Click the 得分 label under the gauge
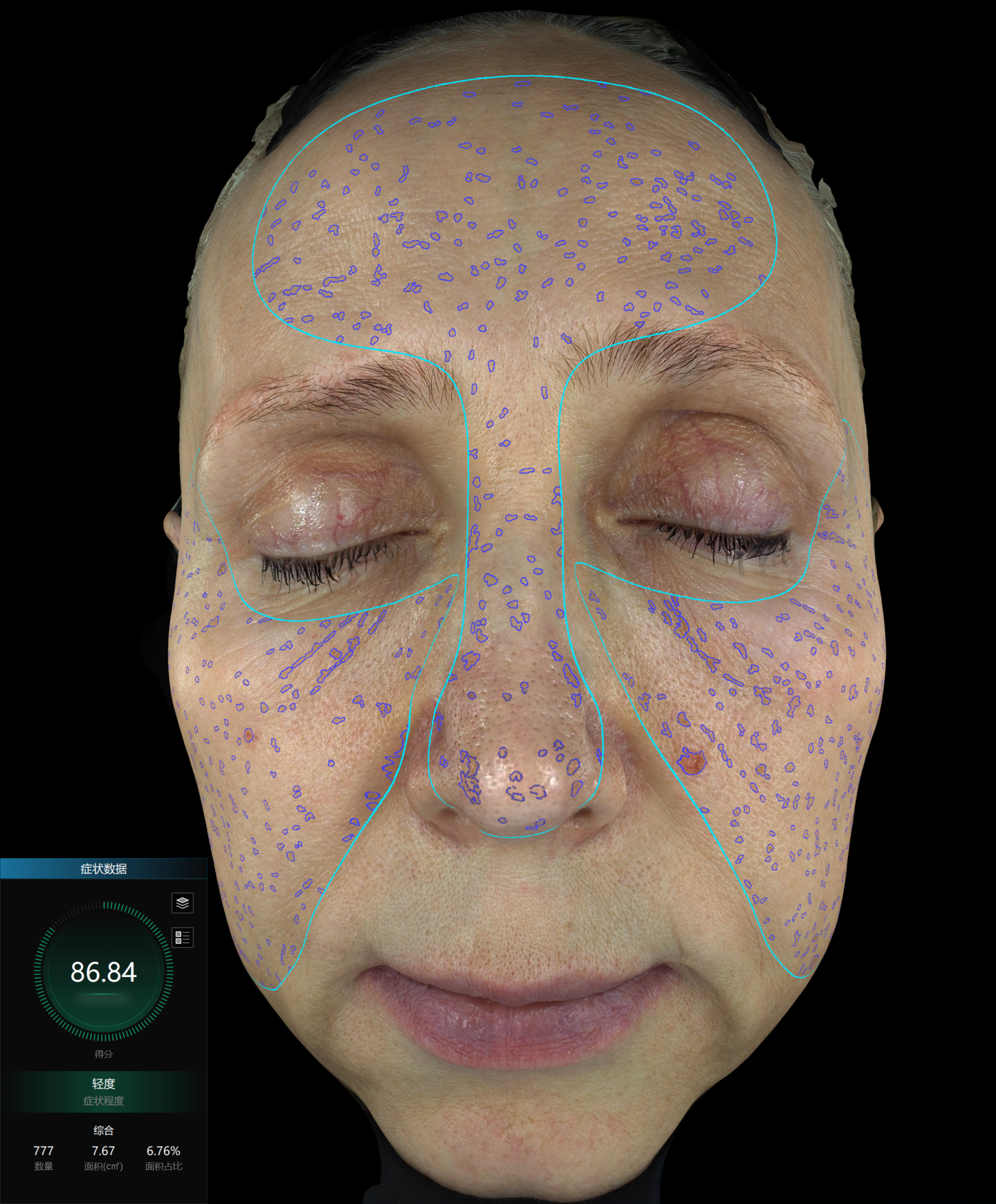Image resolution: width=996 pixels, height=1204 pixels. [x=104, y=1054]
